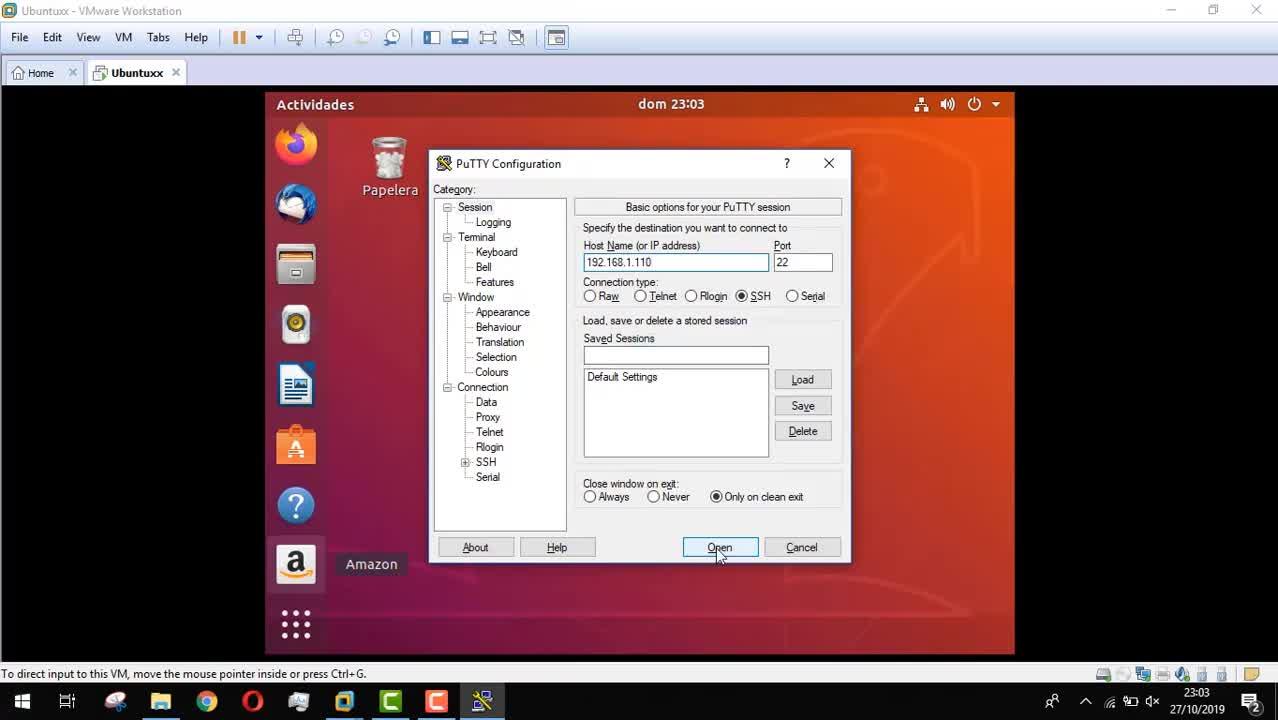Select Colours in the category tree
1278x720 pixels.
[491, 372]
